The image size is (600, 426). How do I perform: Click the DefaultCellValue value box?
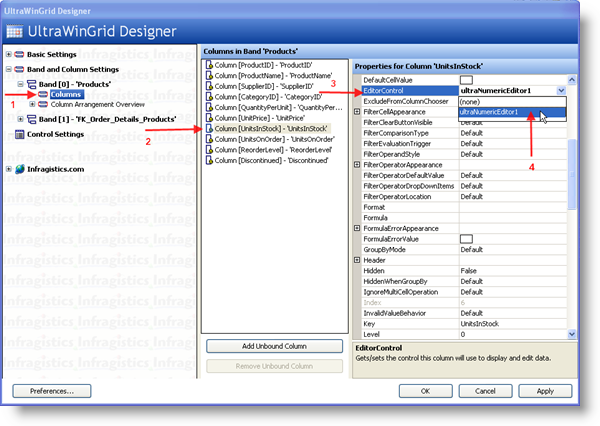[466, 80]
